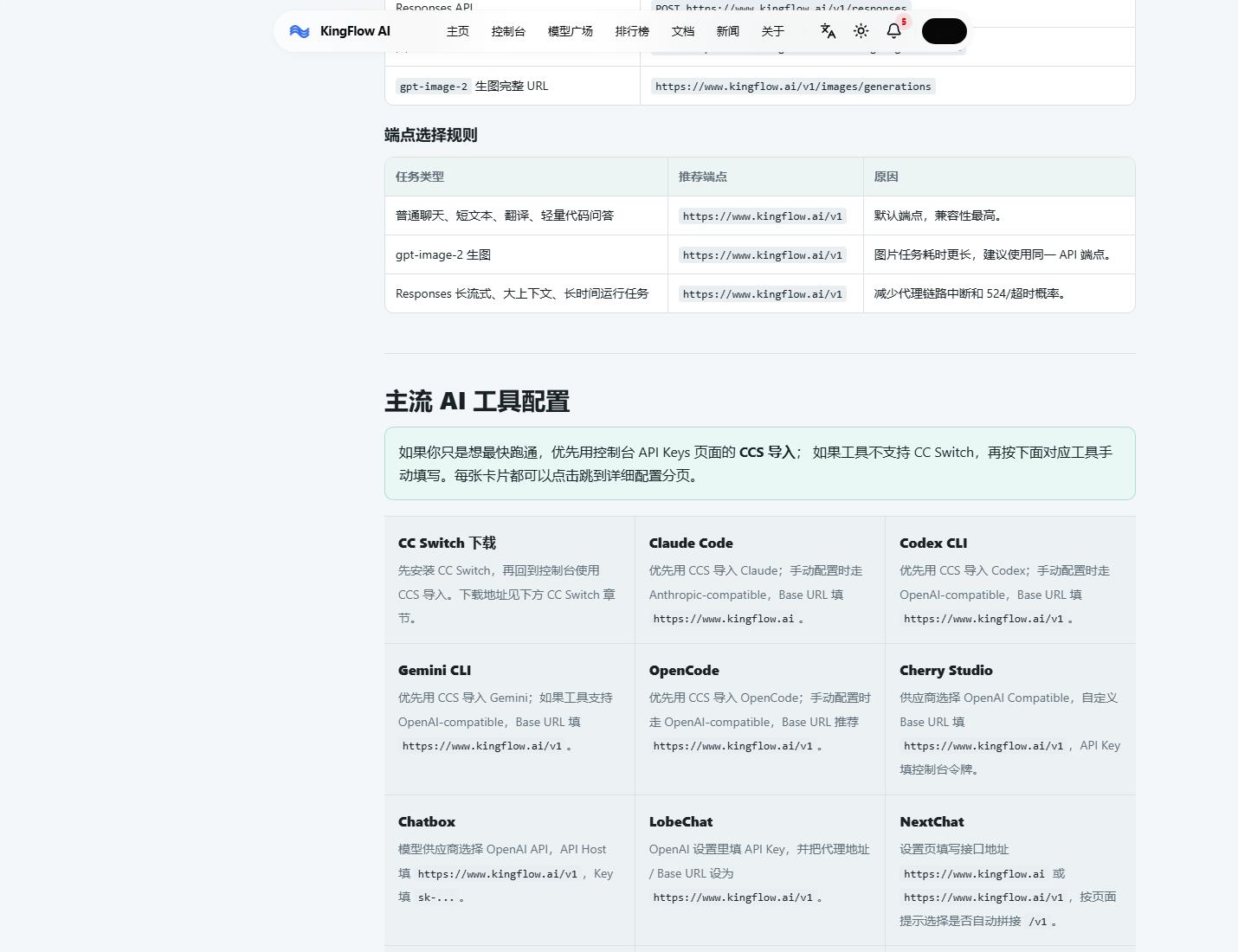Click the 普通聊天、短文本、翻译 task cell

[x=526, y=215]
